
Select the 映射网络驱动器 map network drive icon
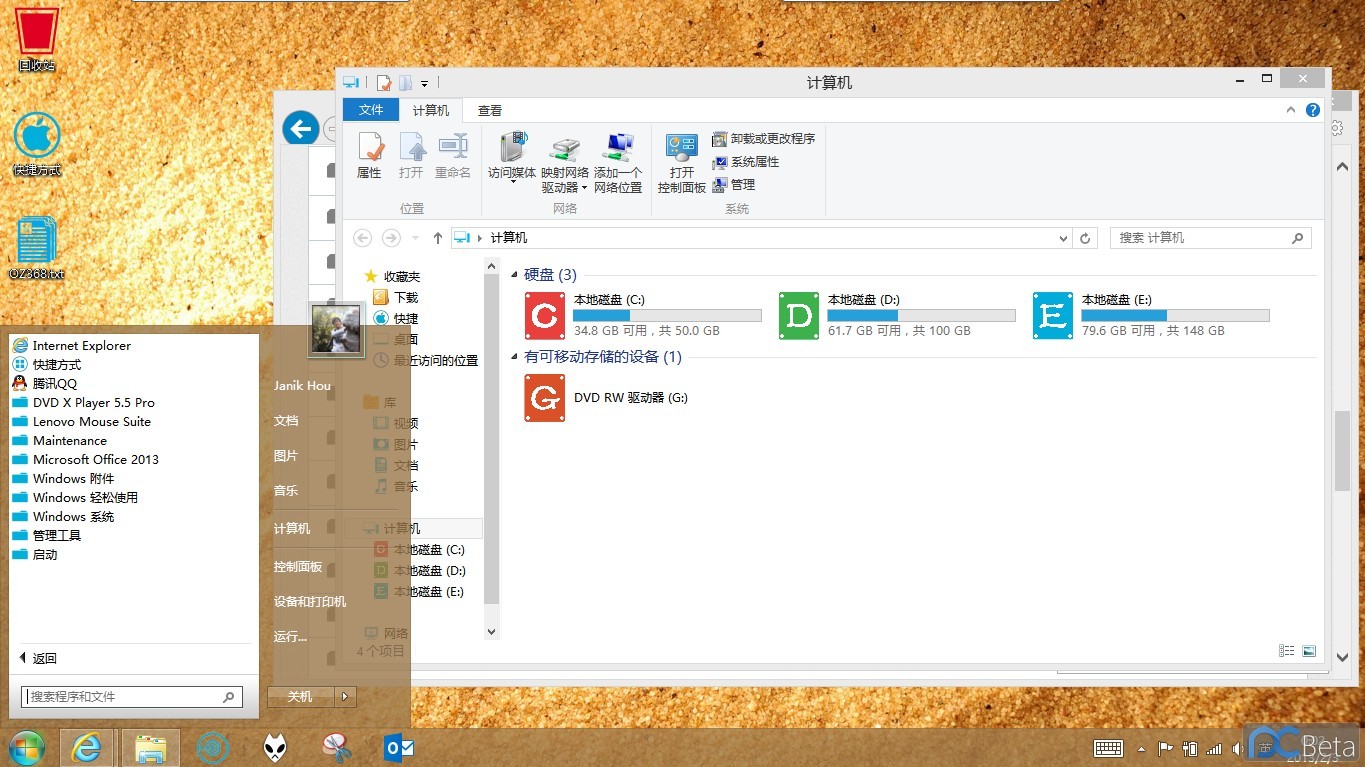(565, 164)
